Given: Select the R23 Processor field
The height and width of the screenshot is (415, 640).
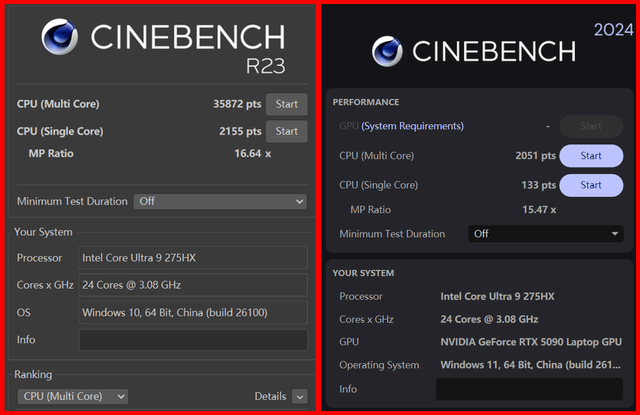Looking at the screenshot, I should coord(193,258).
